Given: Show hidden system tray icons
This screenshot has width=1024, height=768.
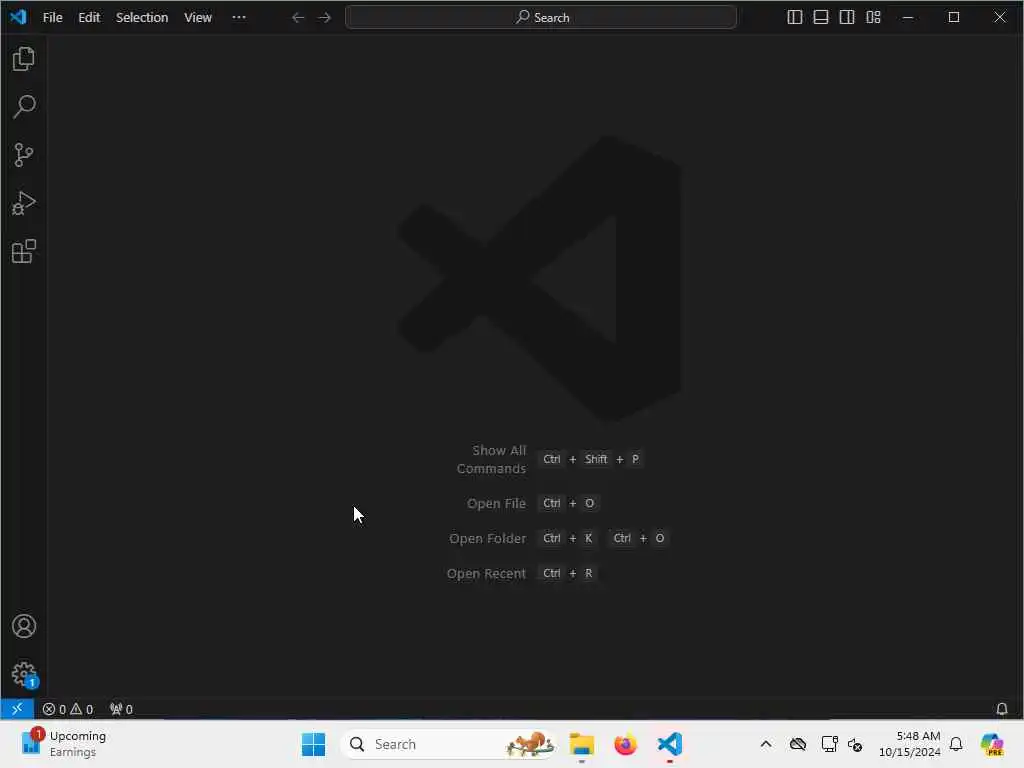Looking at the screenshot, I should point(766,744).
